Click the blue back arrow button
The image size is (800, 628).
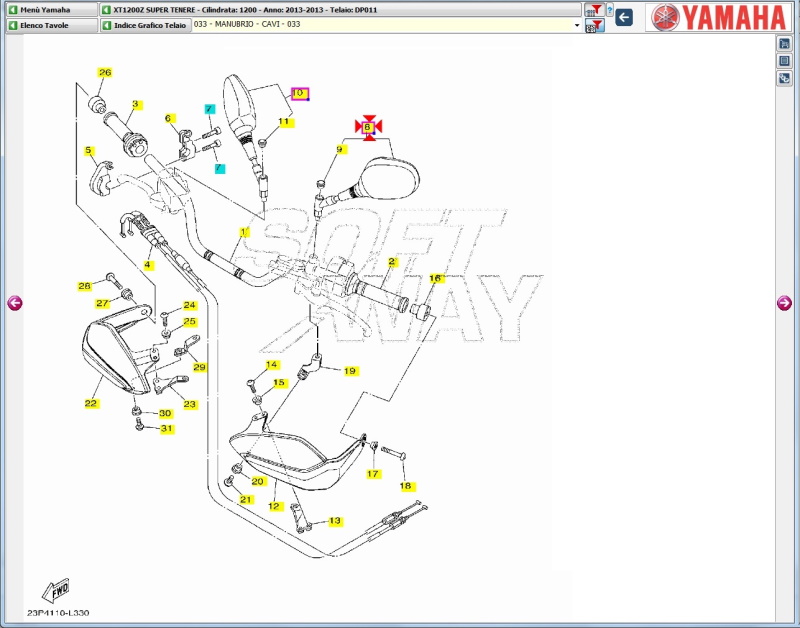[x=624, y=17]
